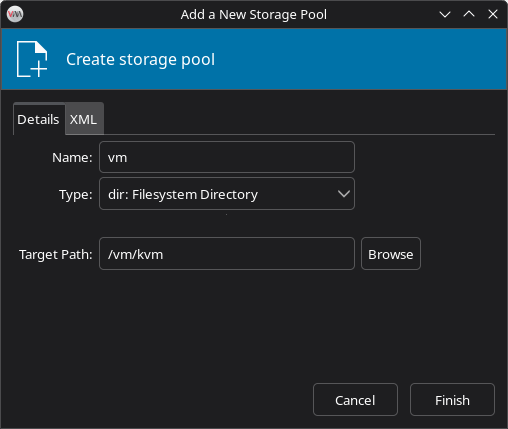Click the Create storage pool heading text
The image size is (508, 429).
(140, 60)
